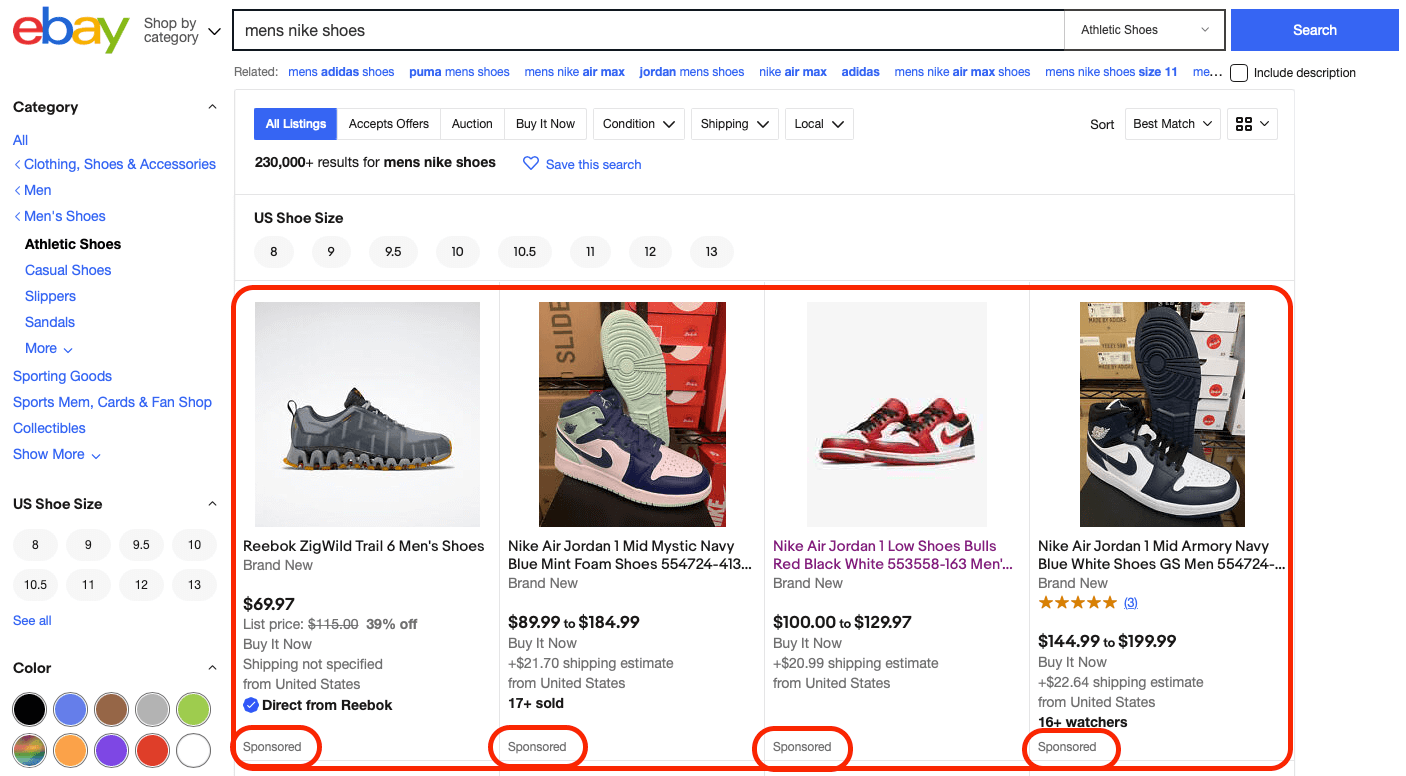This screenshot has width=1406, height=776.
Task: Filter by purple color swatch
Action: tap(111, 749)
